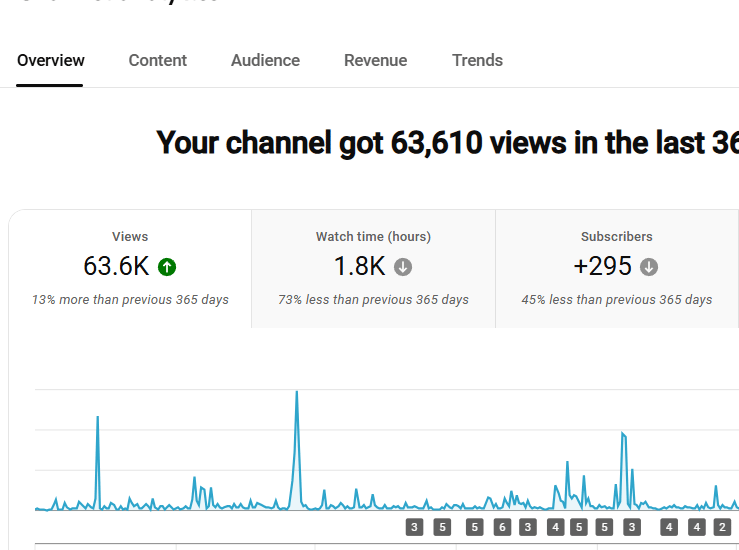Switch to the Audience tab
739x550 pixels.
pos(265,60)
